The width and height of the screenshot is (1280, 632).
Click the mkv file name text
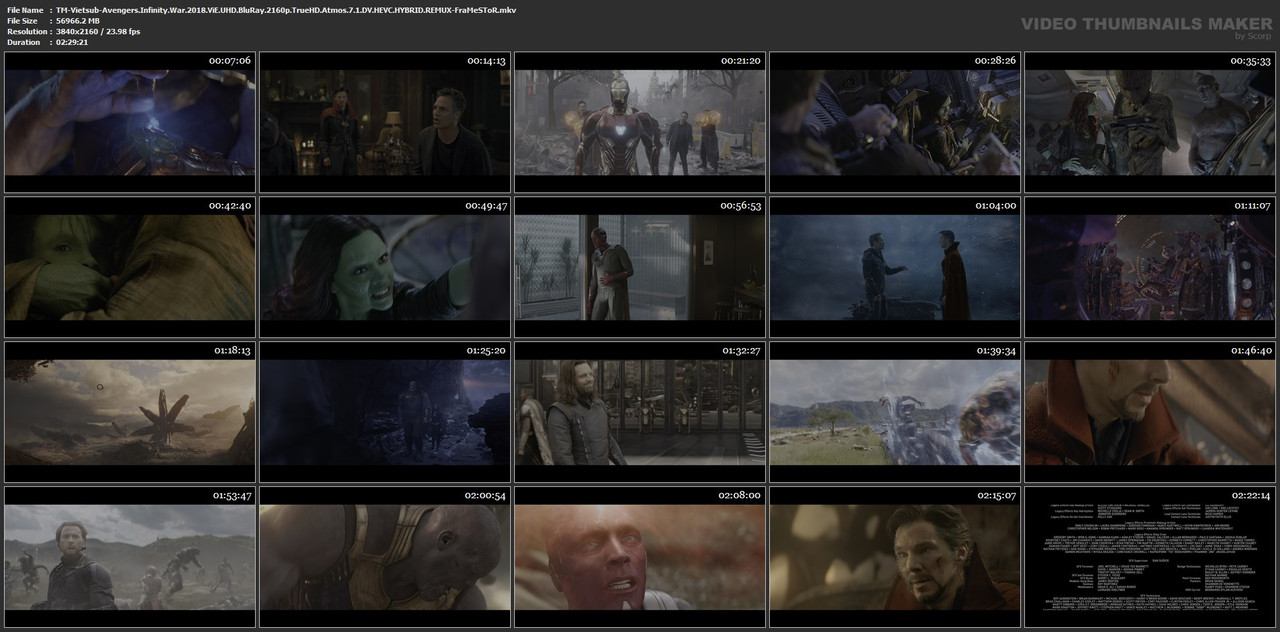286,9
